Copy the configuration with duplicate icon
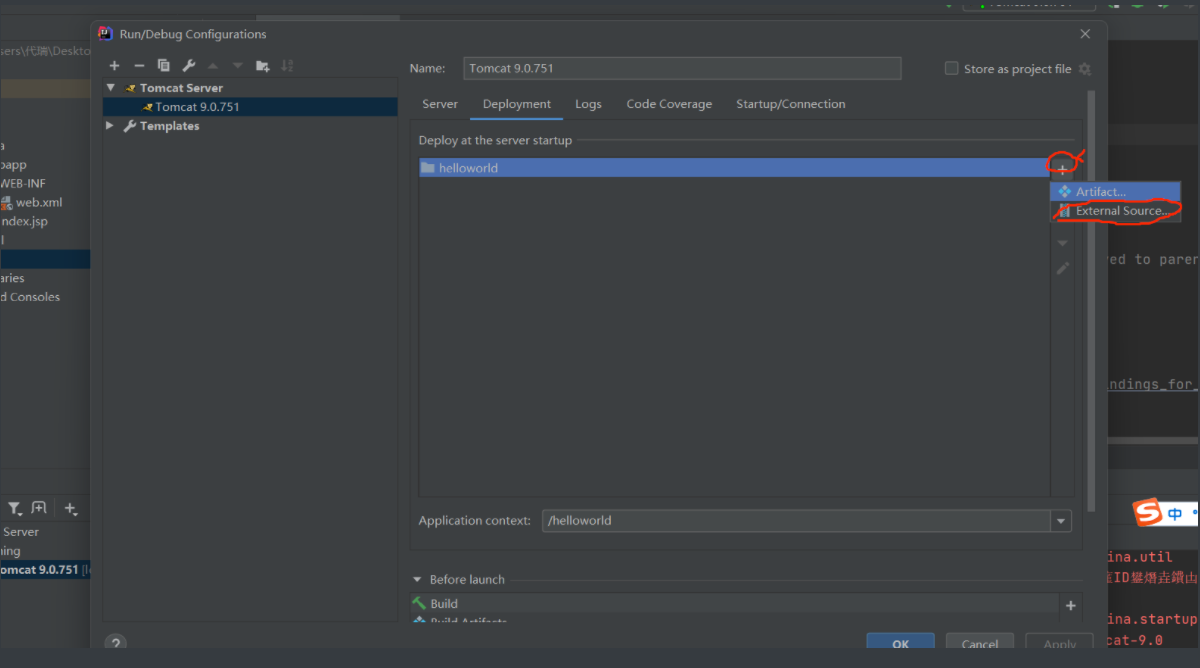Screen dimensions: 1200x668 (164, 66)
